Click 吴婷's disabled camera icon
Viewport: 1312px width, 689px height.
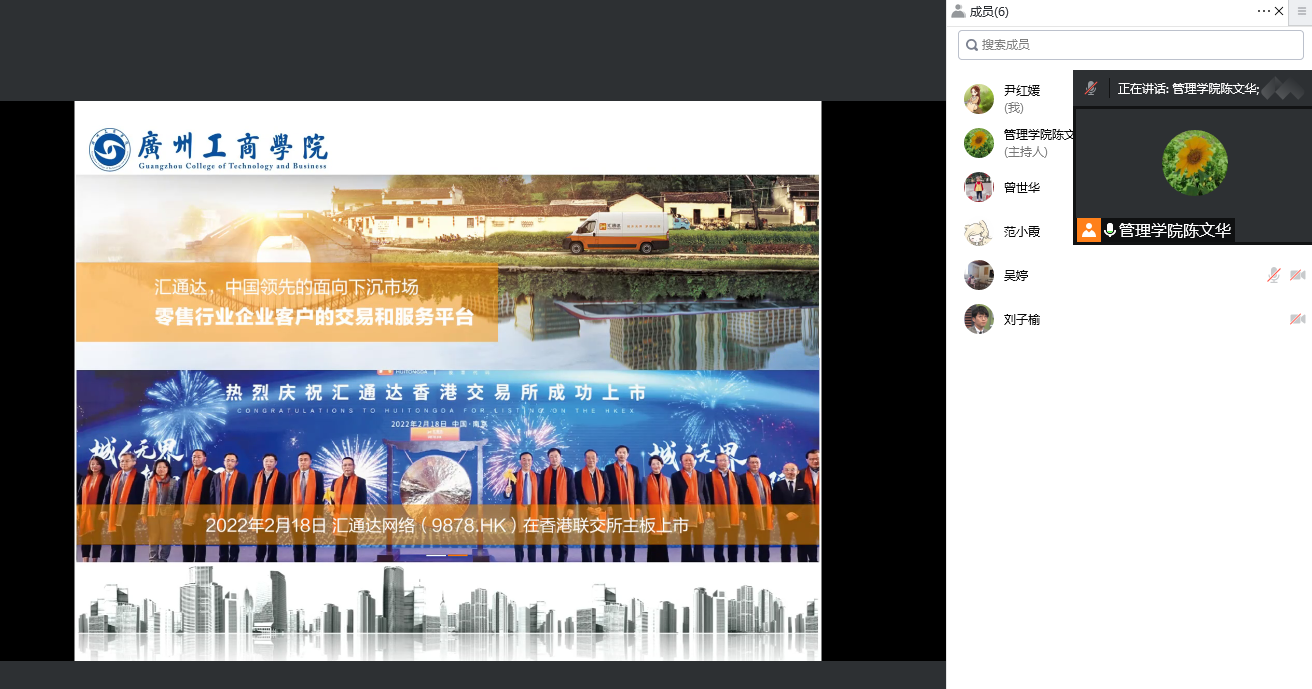tap(1297, 275)
